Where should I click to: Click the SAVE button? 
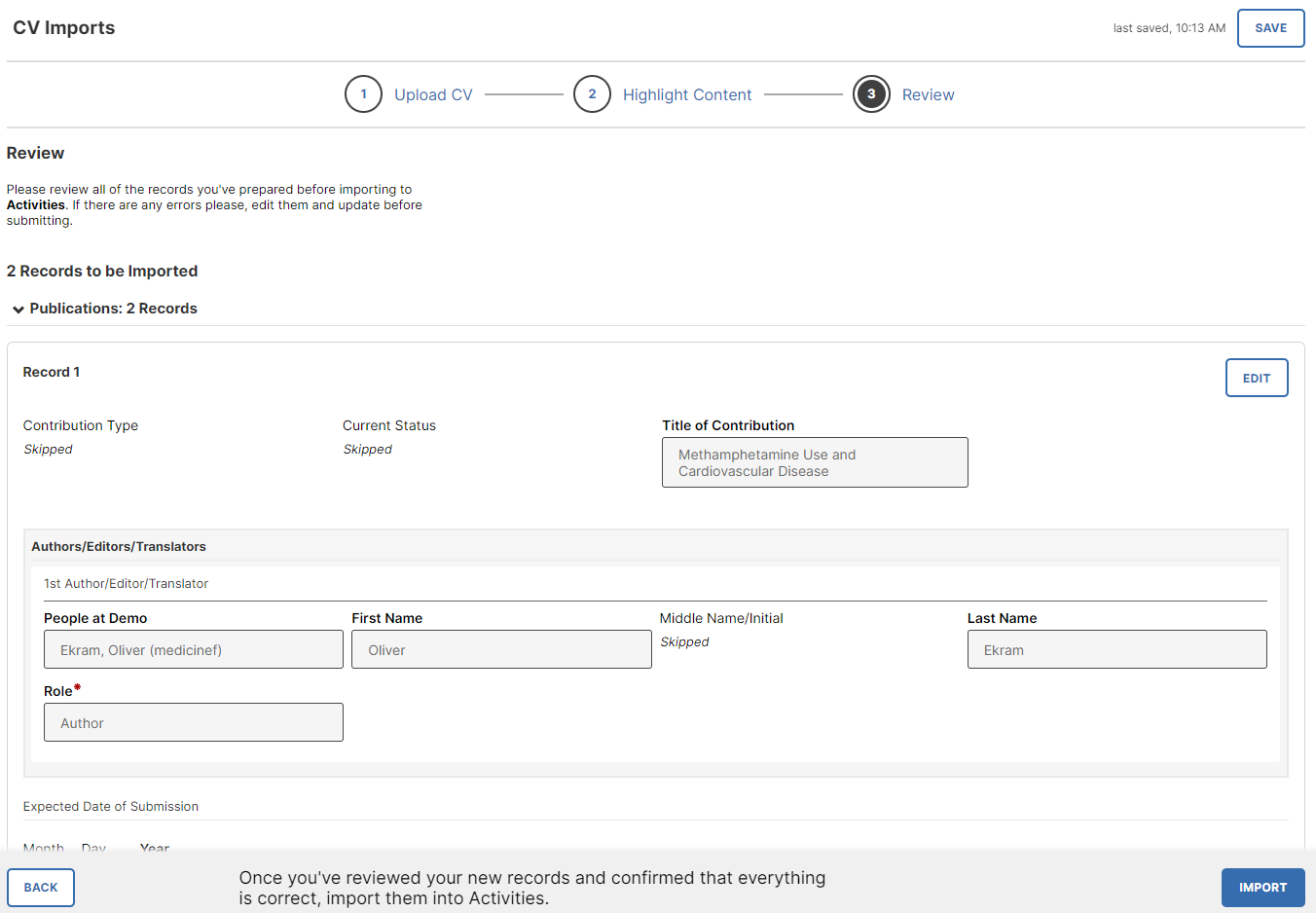(x=1270, y=28)
